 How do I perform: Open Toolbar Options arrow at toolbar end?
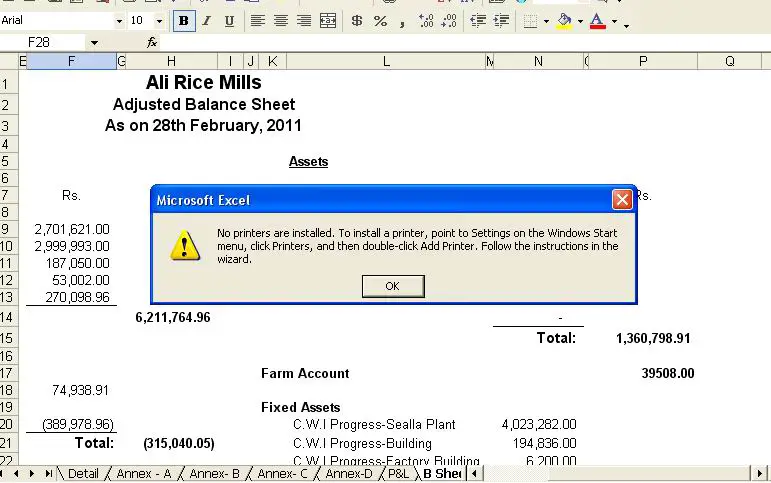point(626,25)
